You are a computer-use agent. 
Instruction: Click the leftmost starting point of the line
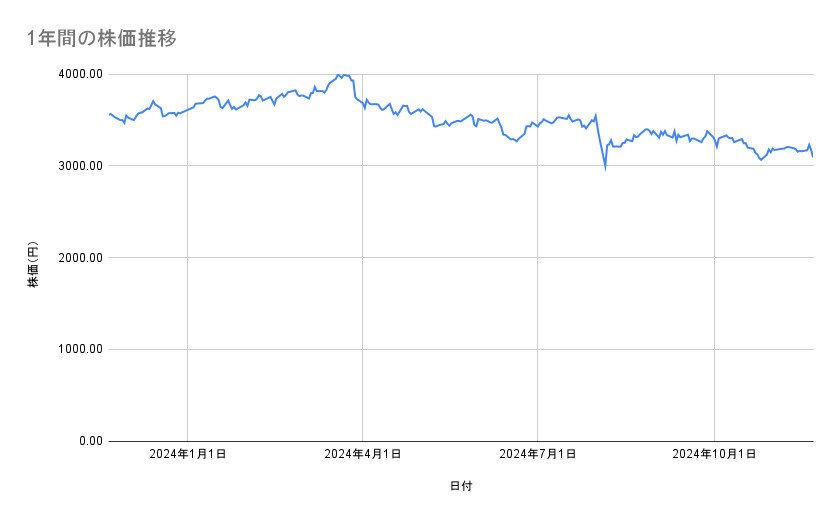tap(109, 114)
